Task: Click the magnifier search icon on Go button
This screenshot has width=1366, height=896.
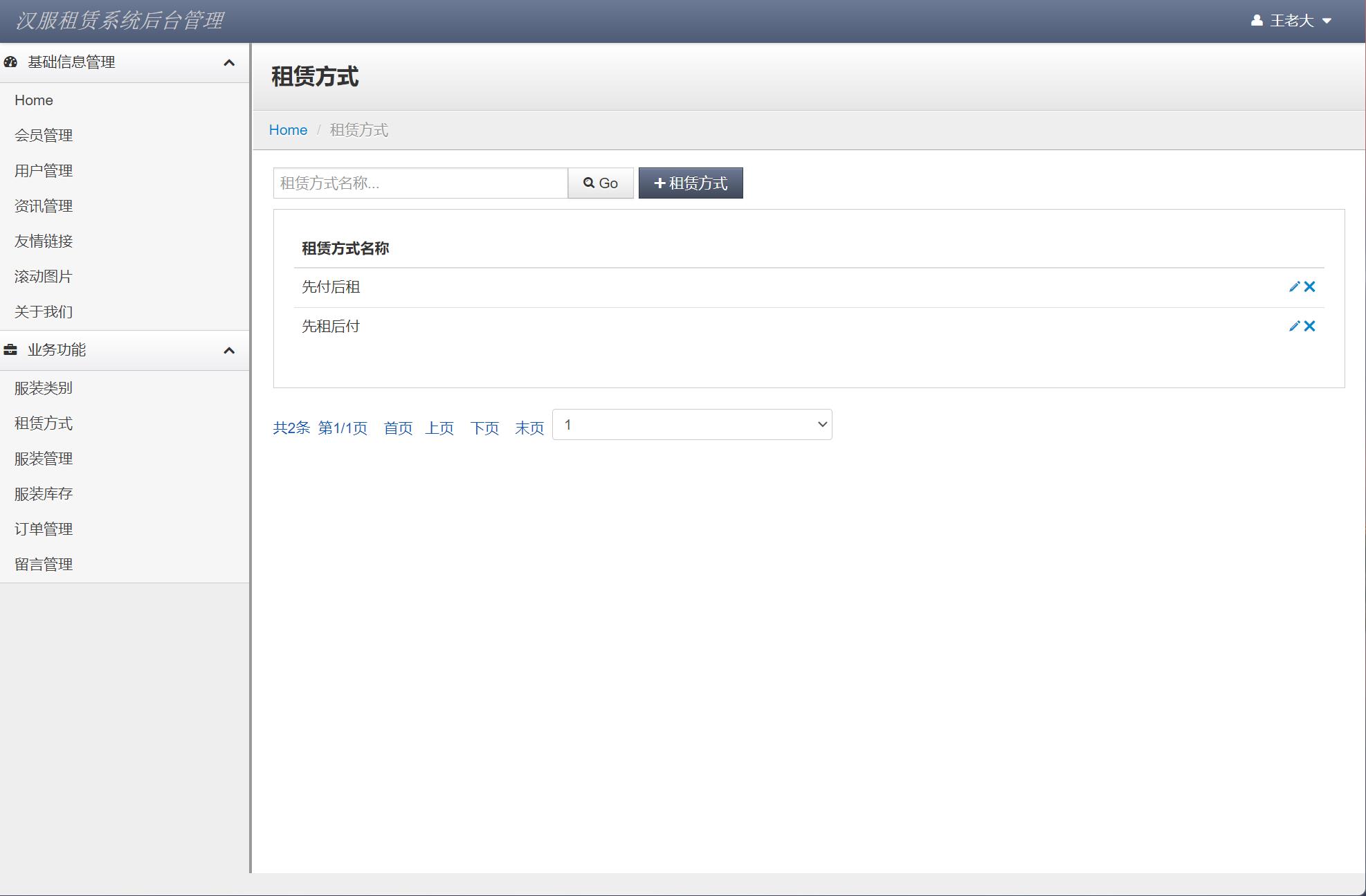Action: 588,183
